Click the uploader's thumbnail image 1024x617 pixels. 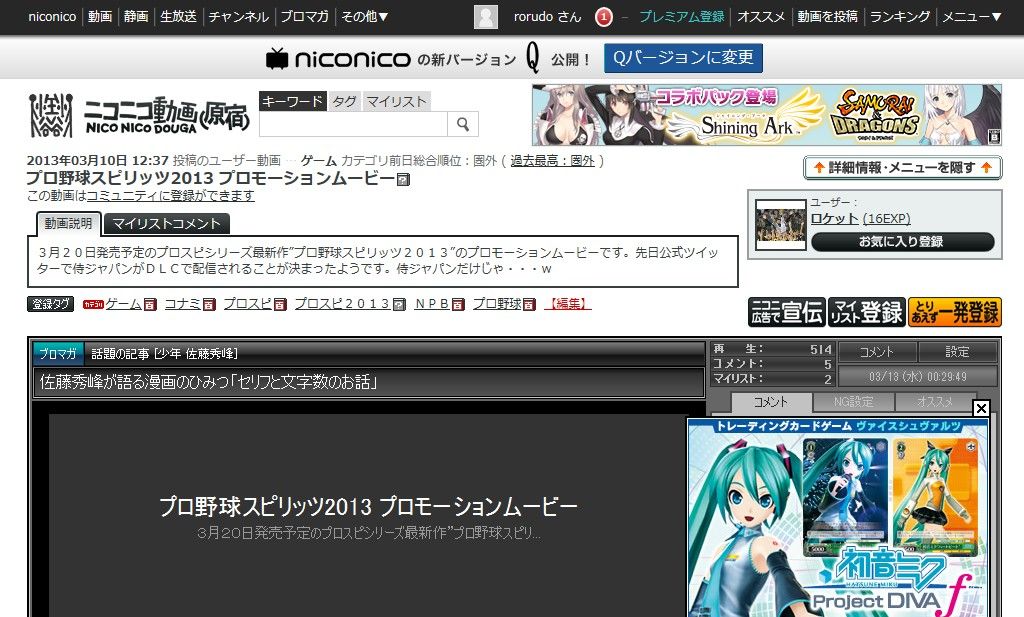coord(780,224)
